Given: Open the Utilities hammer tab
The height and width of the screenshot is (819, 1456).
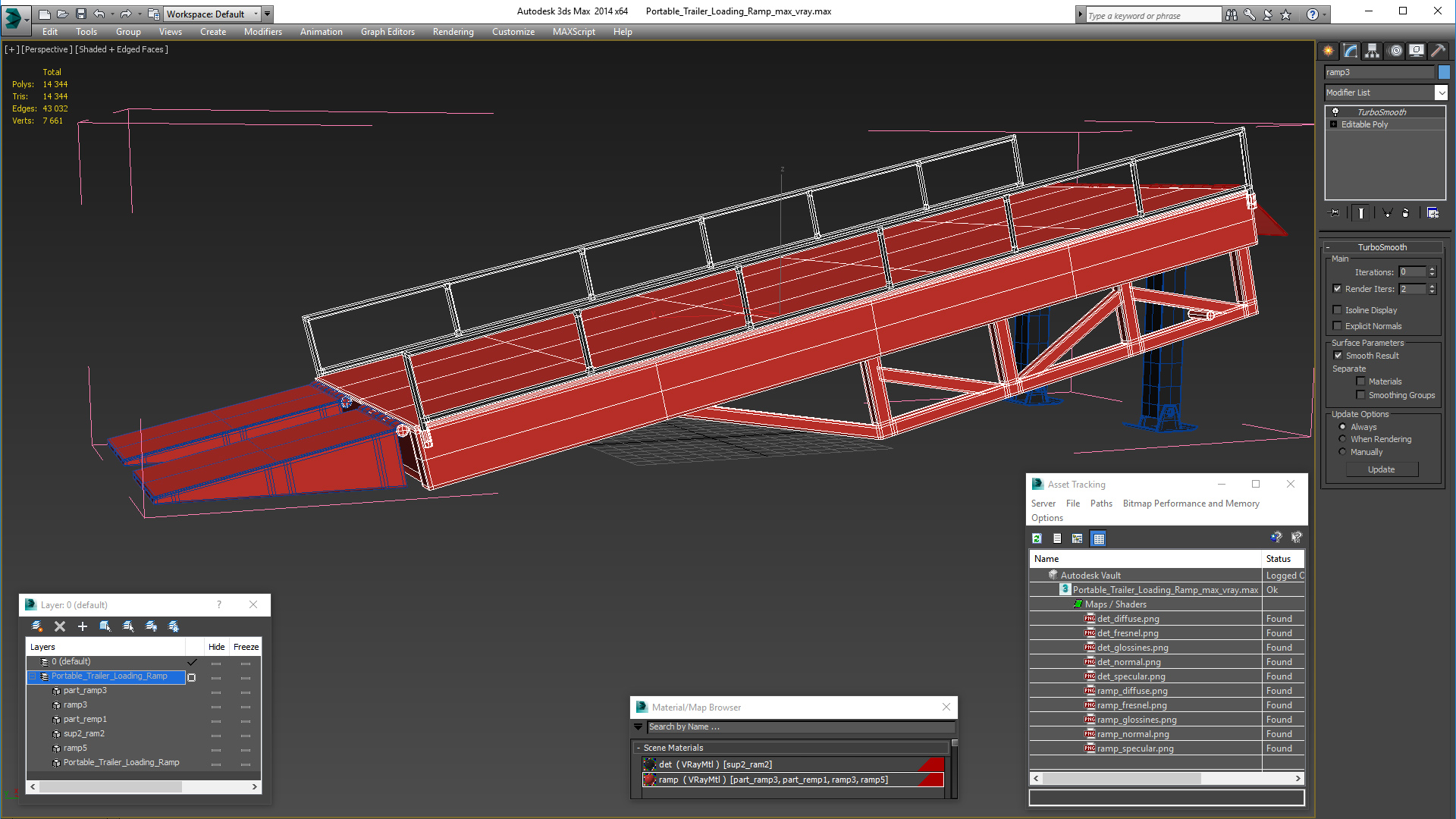Looking at the screenshot, I should 1439,51.
